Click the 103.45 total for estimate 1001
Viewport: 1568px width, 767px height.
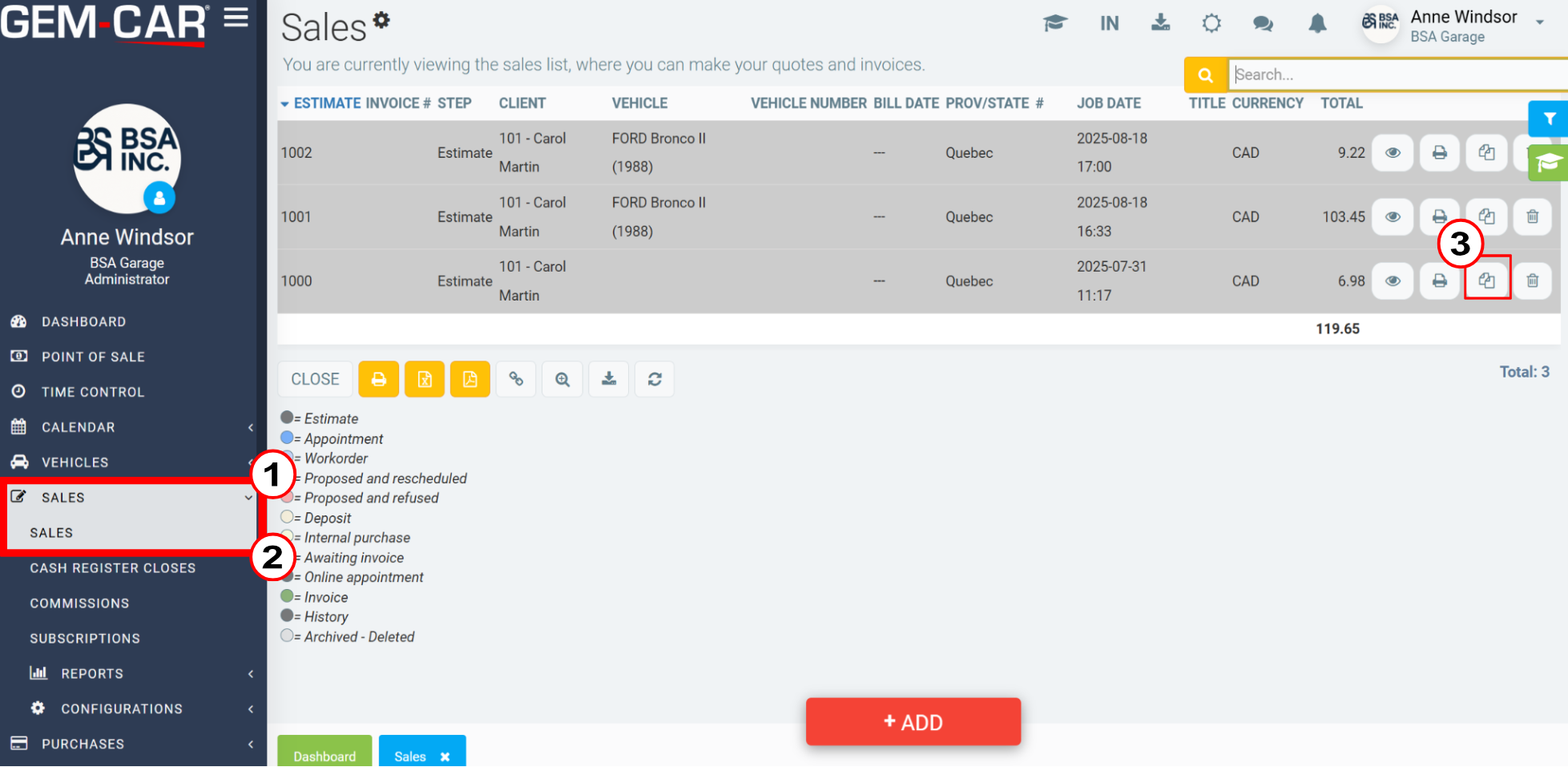pyautogui.click(x=1344, y=217)
